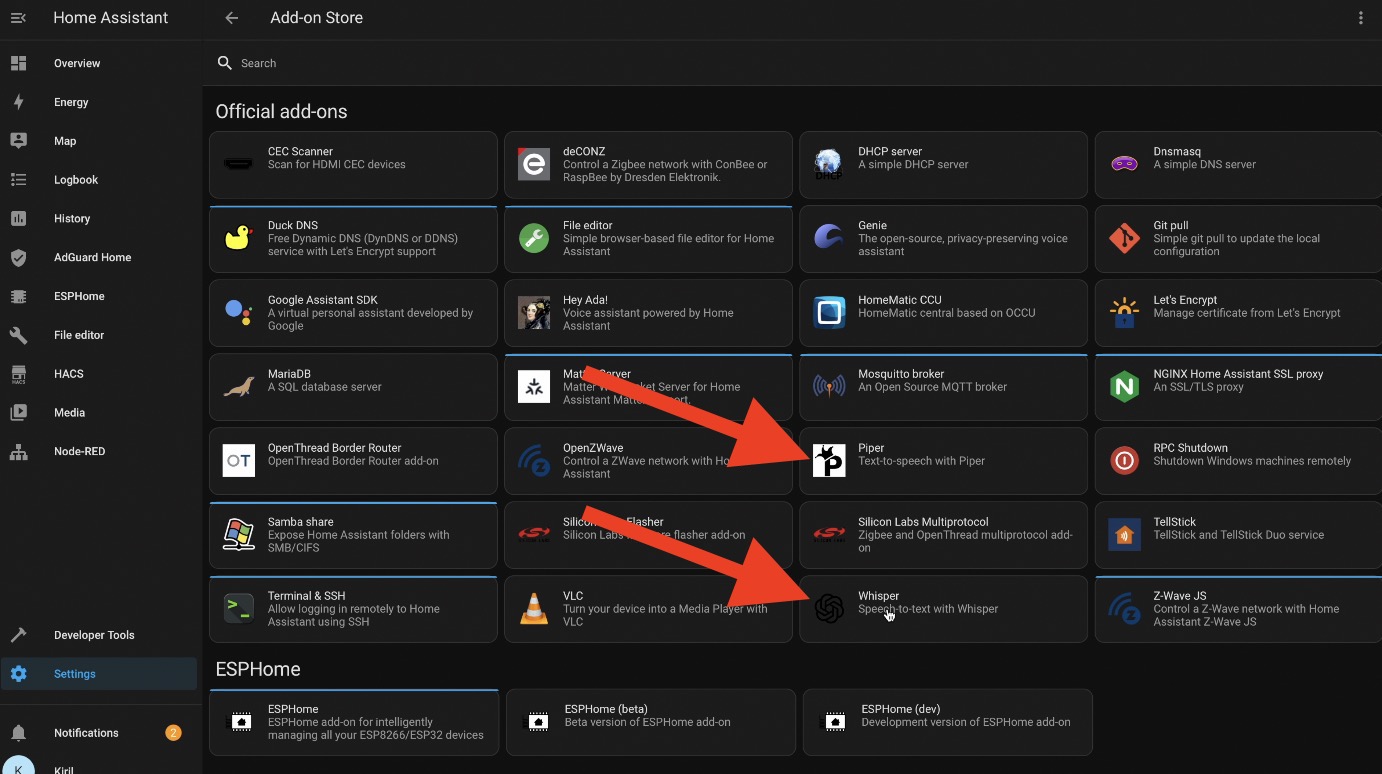1382x774 pixels.
Task: Click the green File editor add-on wrench icon
Action: (534, 238)
